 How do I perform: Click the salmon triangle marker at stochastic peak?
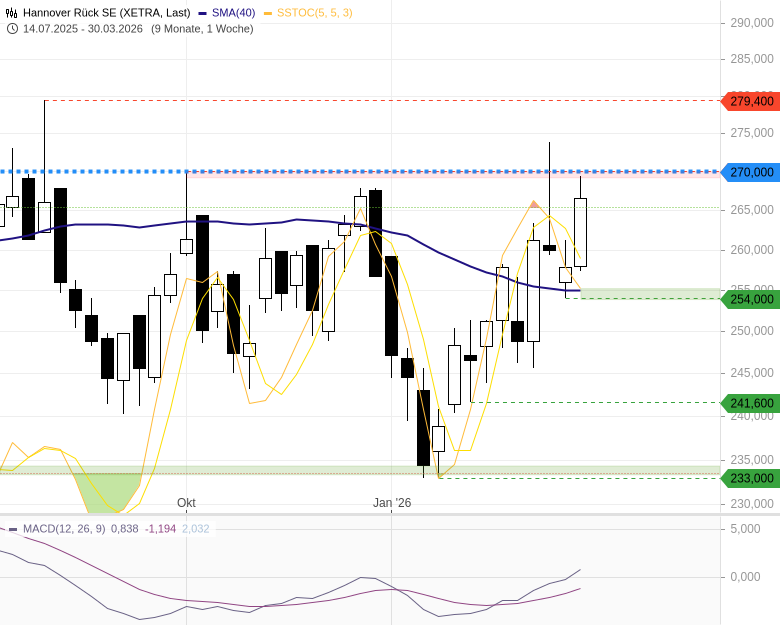click(x=533, y=204)
